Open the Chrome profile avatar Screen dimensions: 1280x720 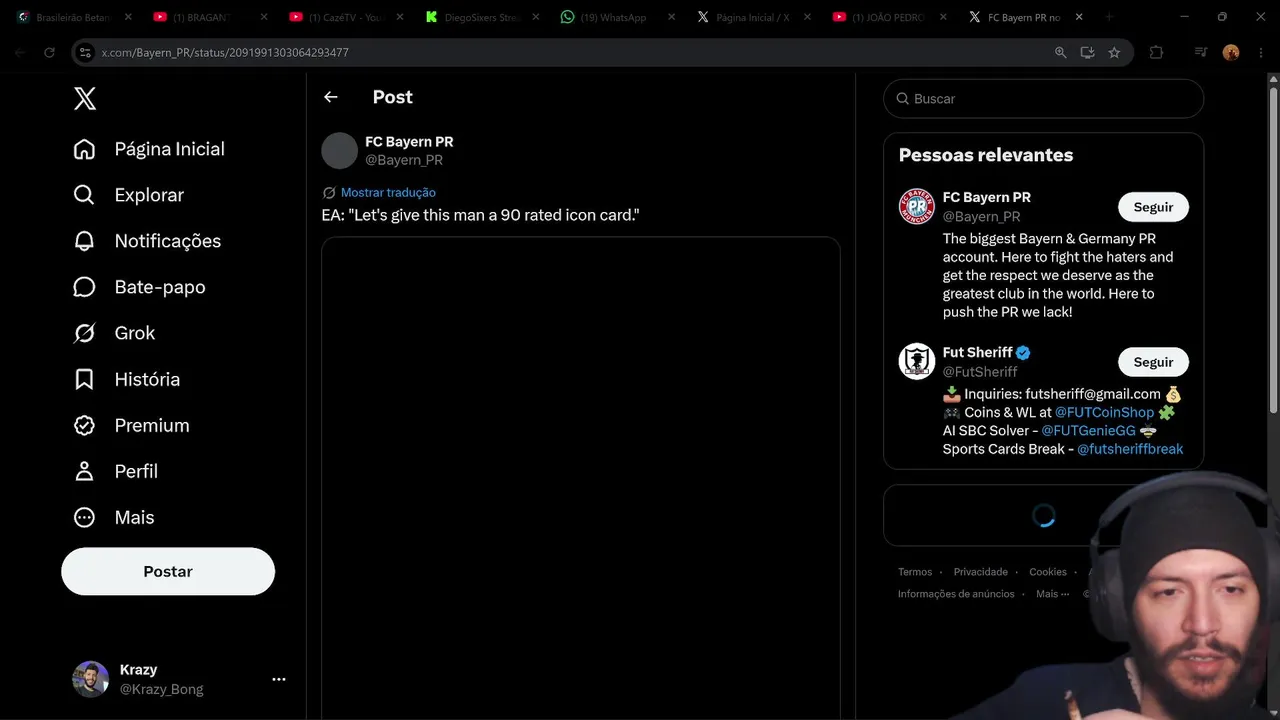(x=1231, y=52)
